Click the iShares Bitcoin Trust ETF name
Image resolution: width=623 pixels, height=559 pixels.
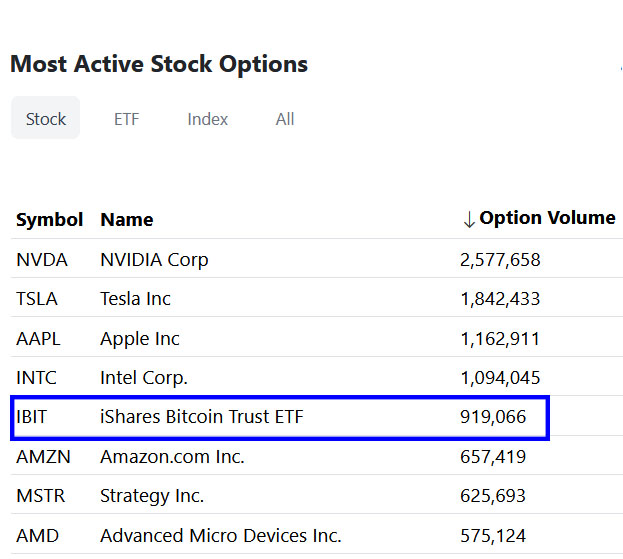click(201, 417)
